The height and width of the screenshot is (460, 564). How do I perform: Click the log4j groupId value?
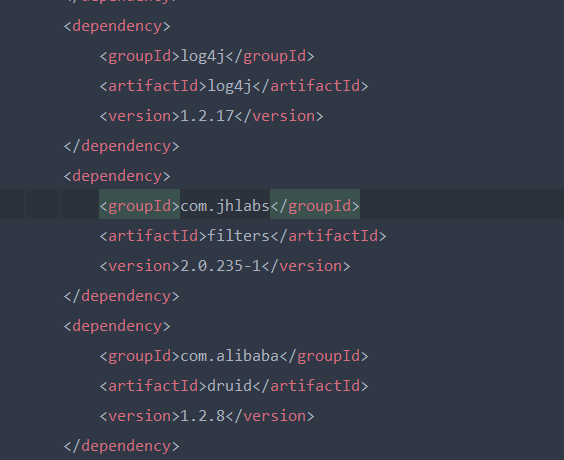203,57
